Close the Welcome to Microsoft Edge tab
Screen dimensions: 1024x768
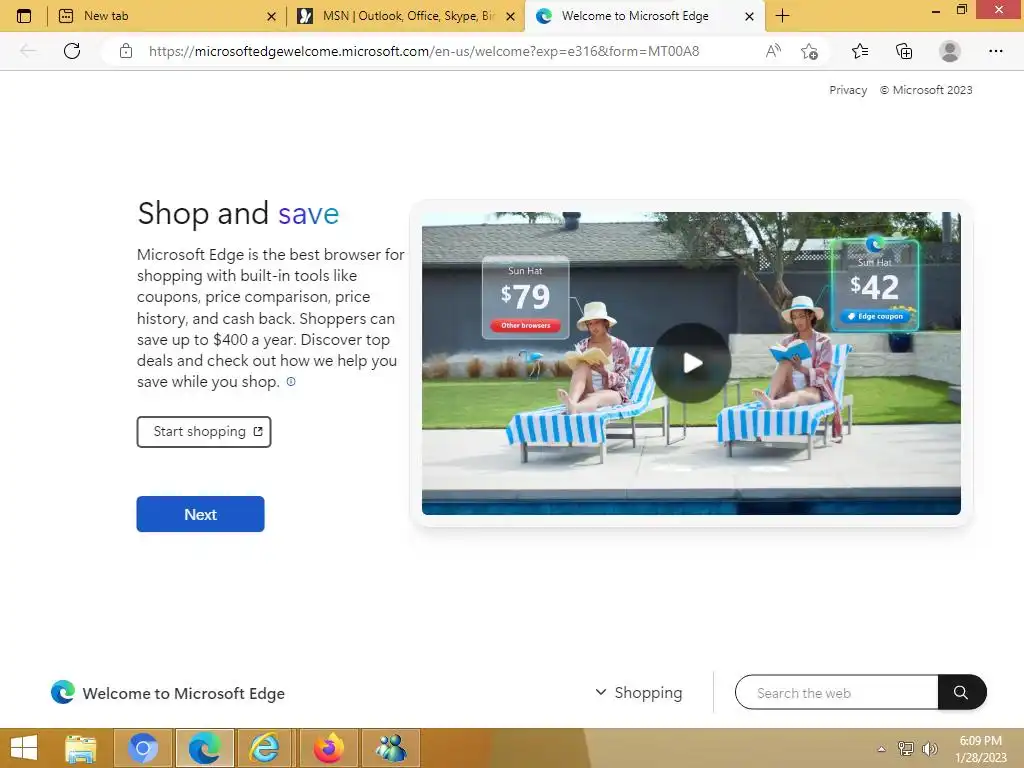[x=750, y=16]
